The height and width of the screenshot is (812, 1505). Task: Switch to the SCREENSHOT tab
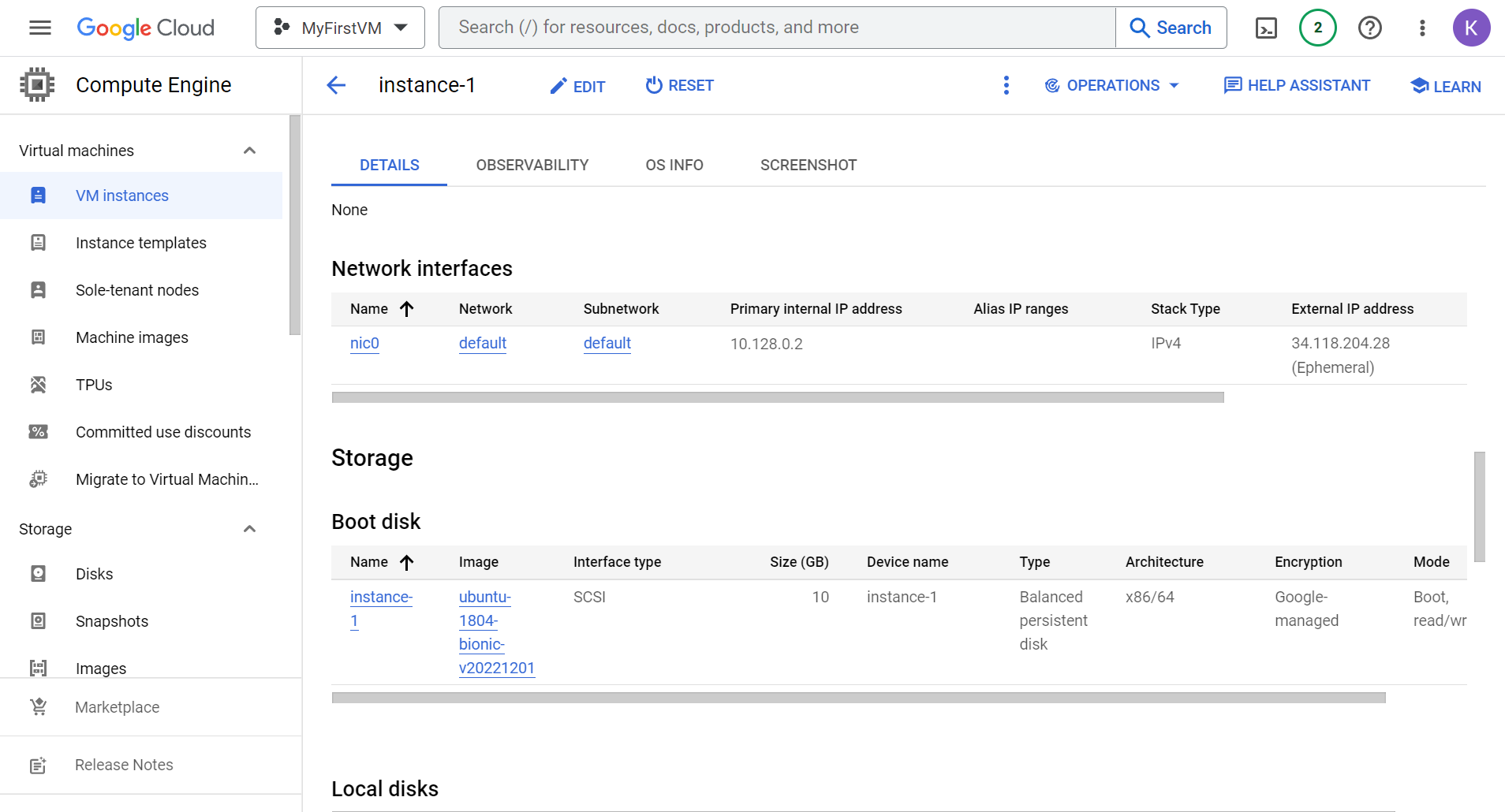pos(808,165)
